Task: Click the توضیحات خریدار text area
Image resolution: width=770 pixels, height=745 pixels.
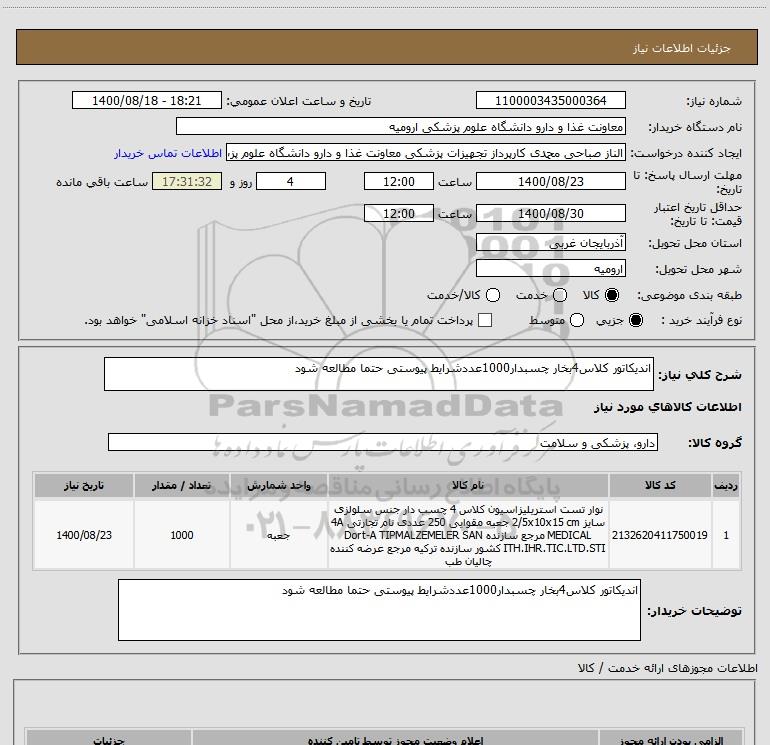Action: click(378, 609)
